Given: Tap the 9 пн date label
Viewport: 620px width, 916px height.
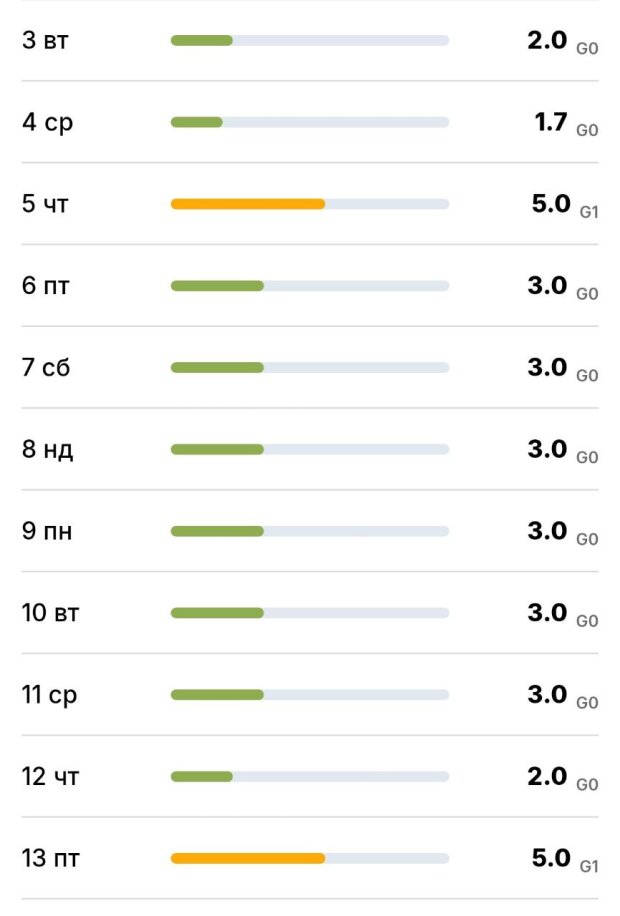Looking at the screenshot, I should click(47, 531).
